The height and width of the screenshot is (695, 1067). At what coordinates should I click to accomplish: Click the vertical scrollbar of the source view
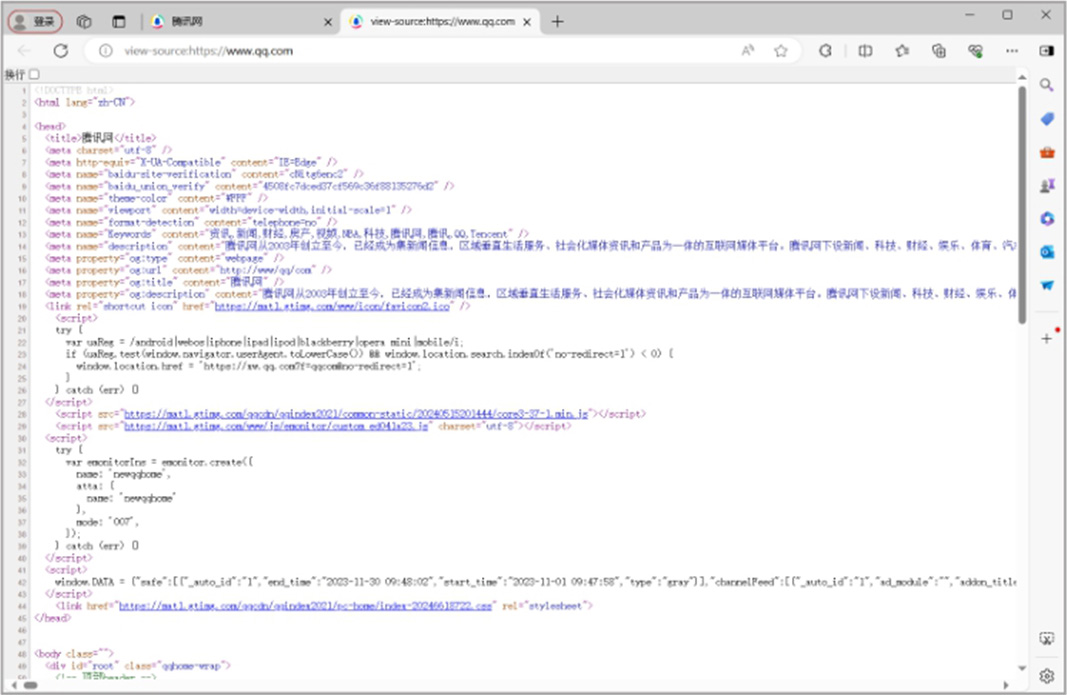pos(1021,200)
